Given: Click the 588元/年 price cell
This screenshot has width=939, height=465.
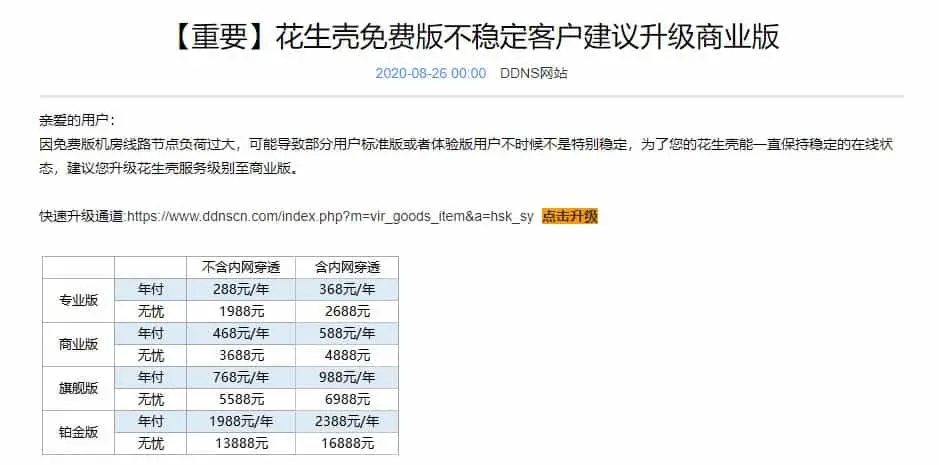Looking at the screenshot, I should [x=347, y=334].
